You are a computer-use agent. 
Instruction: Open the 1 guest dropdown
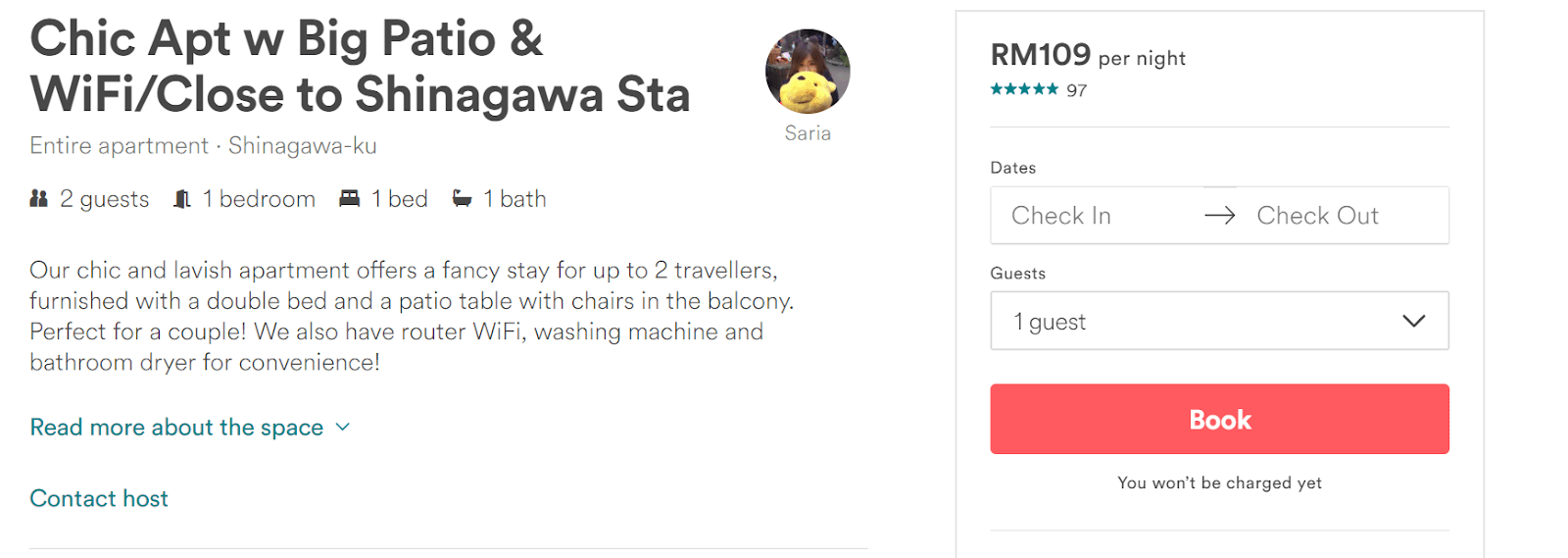point(1219,321)
